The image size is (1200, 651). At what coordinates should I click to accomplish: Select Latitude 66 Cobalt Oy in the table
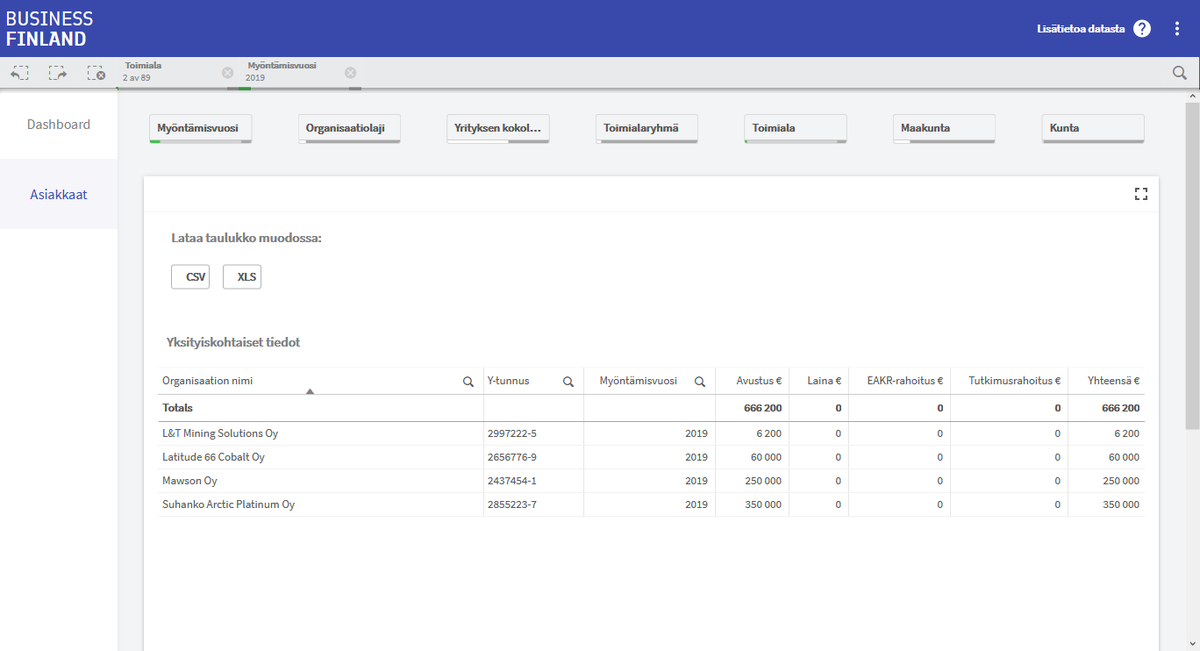[213, 457]
